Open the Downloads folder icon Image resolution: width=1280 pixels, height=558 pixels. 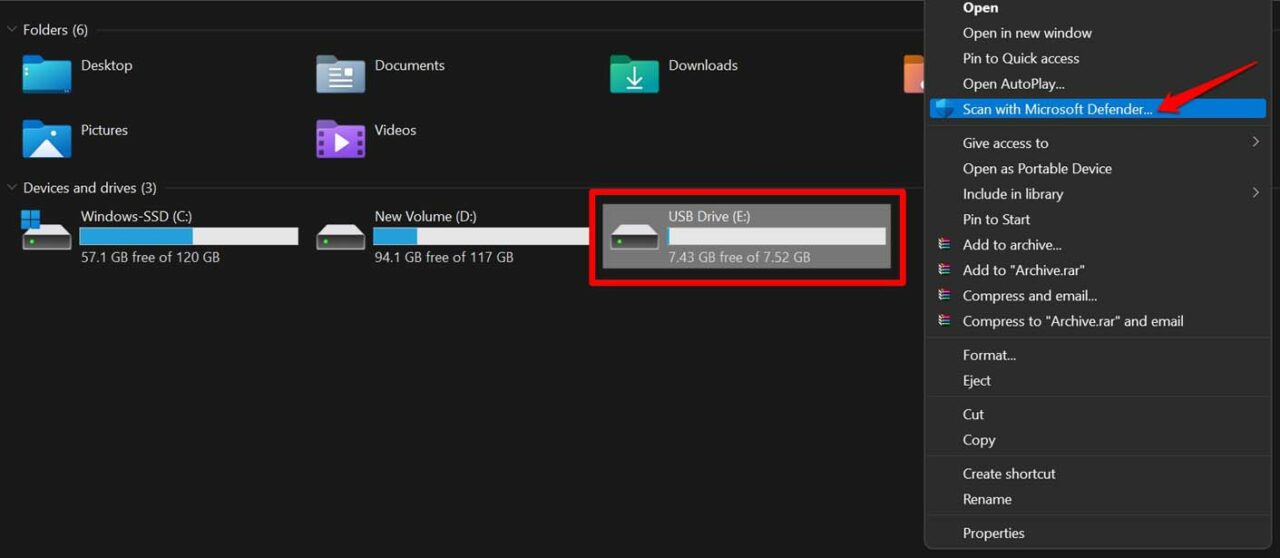635,74
